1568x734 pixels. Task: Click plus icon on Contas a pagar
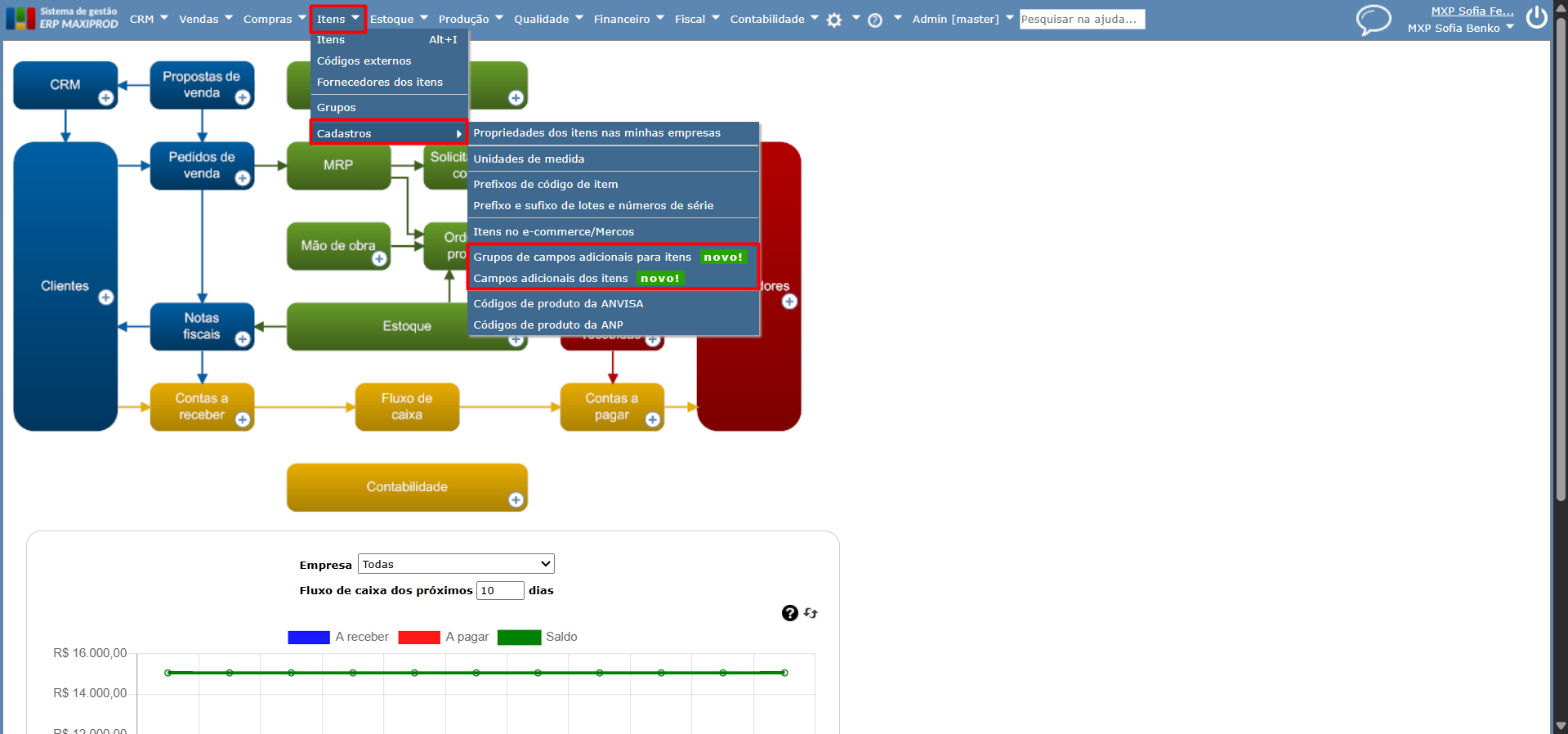[x=653, y=419]
